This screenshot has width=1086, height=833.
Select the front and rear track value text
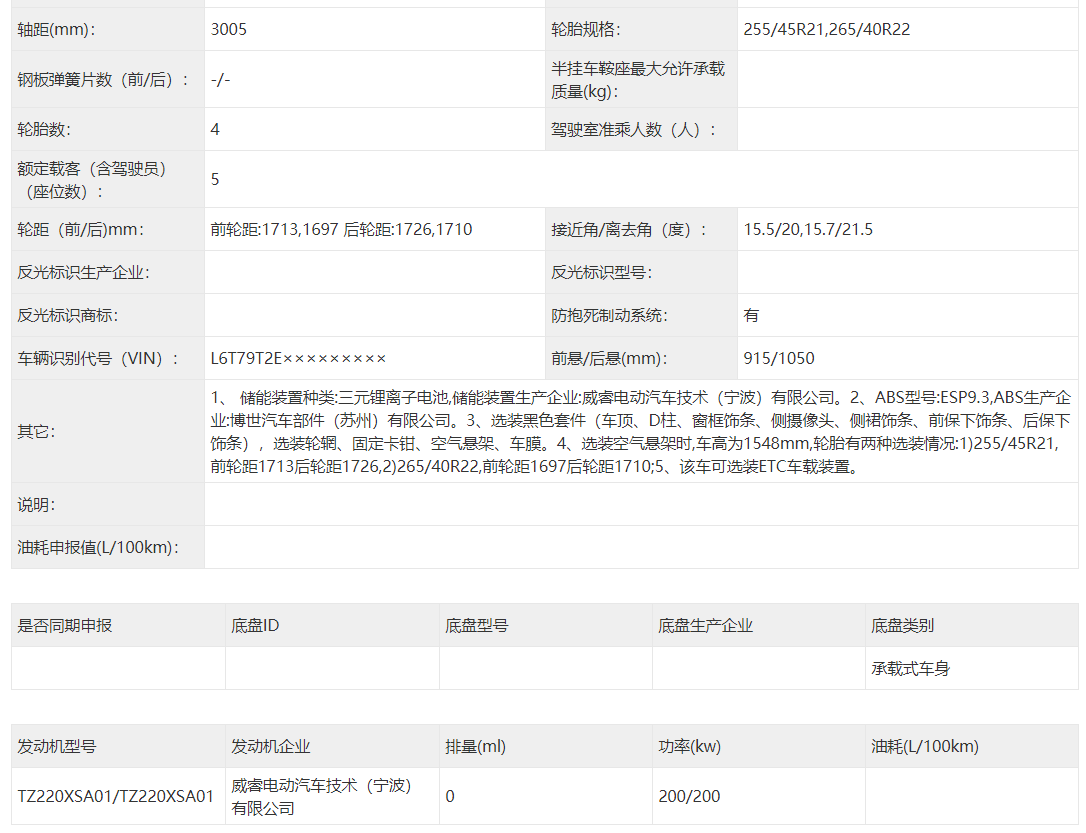coord(341,229)
